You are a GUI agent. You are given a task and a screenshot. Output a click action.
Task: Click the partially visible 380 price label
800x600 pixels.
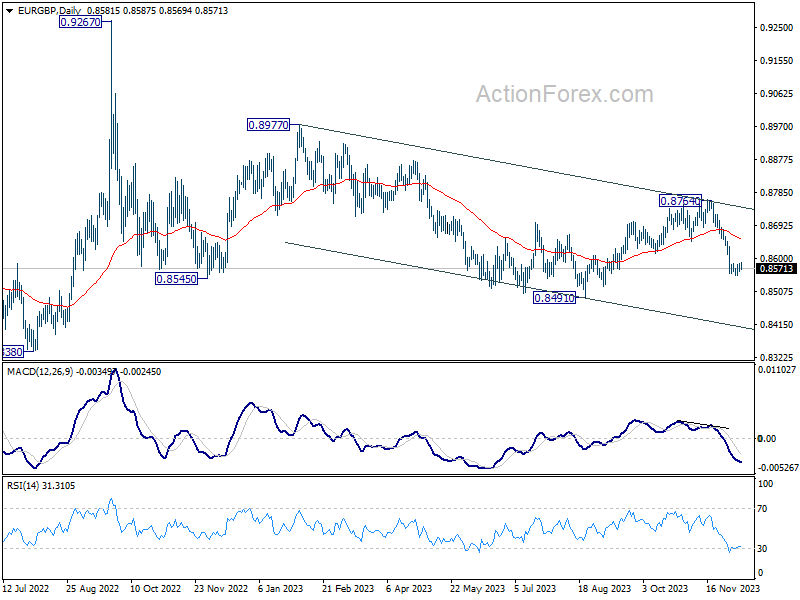13,352
